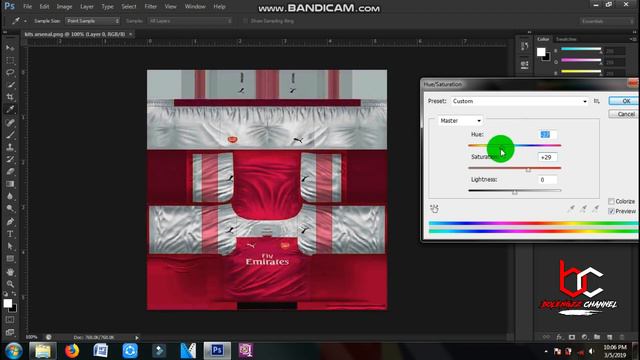Select the Rectangular Marquee tool

[10, 60]
